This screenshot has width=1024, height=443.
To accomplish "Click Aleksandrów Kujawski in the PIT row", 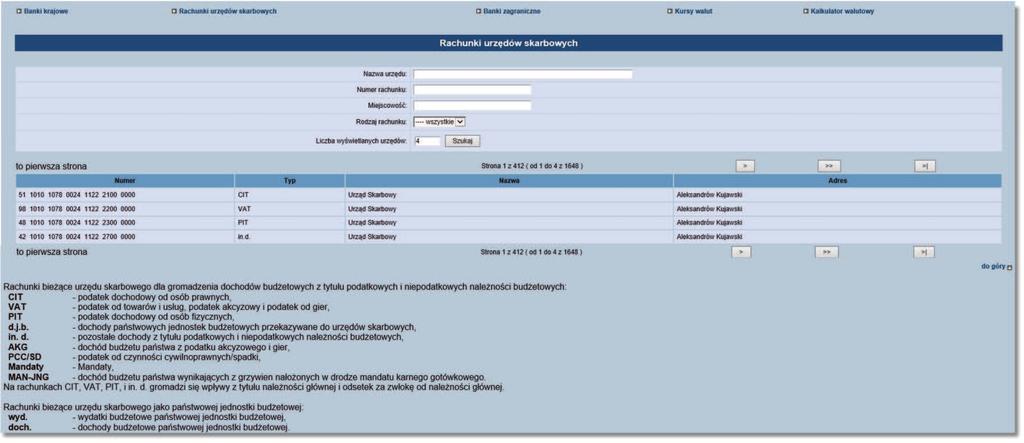I will coord(710,223).
